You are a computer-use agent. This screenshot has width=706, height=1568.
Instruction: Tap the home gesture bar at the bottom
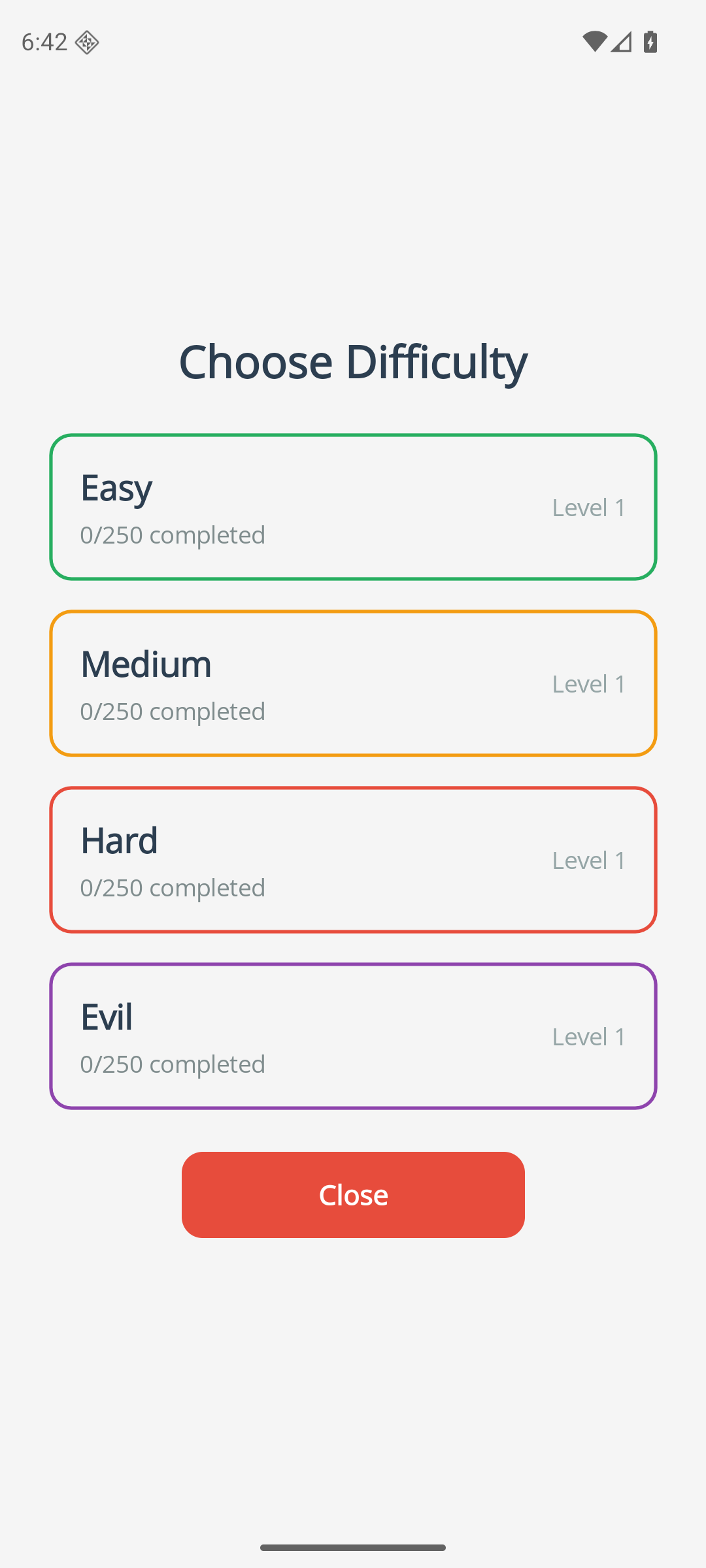coord(353,1548)
